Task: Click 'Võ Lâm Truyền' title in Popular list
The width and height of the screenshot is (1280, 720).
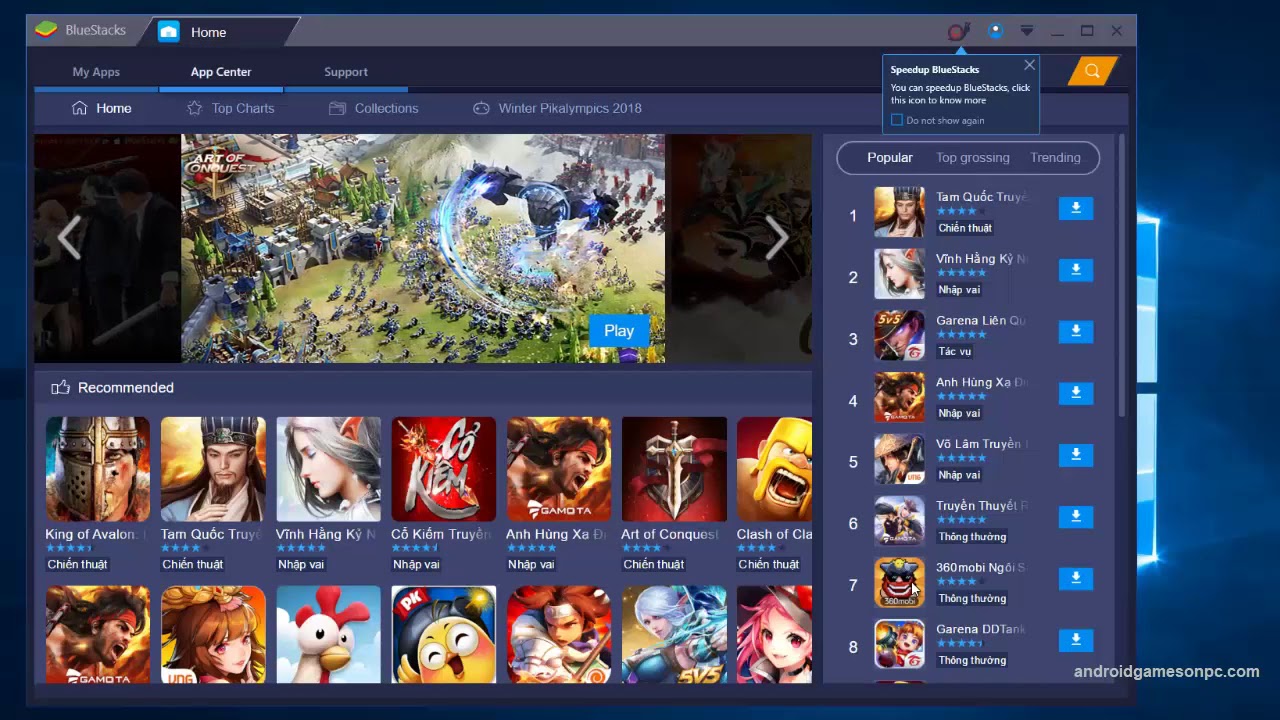Action: (x=981, y=444)
